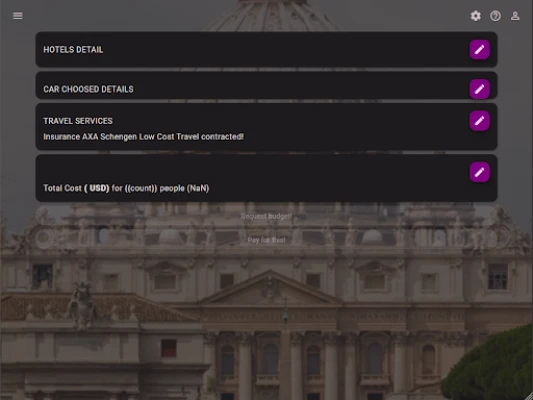Click the window resize grip corner
Image resolution: width=533 pixels, height=400 pixels.
(x=529, y=396)
